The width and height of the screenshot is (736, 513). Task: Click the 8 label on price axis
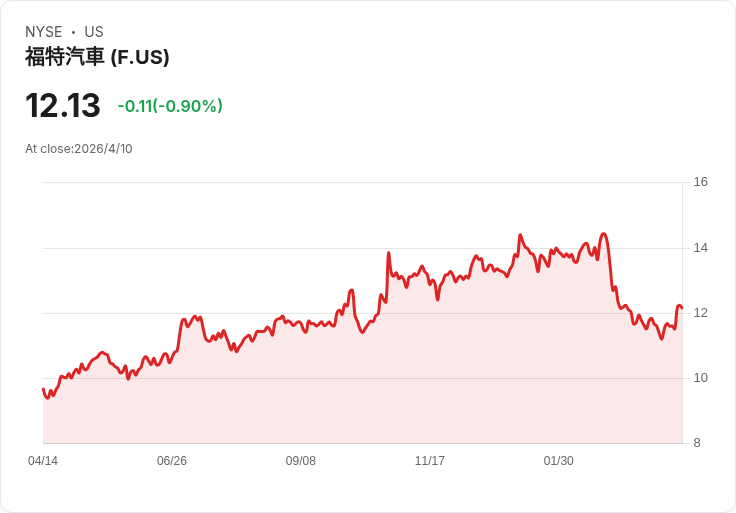(x=697, y=443)
